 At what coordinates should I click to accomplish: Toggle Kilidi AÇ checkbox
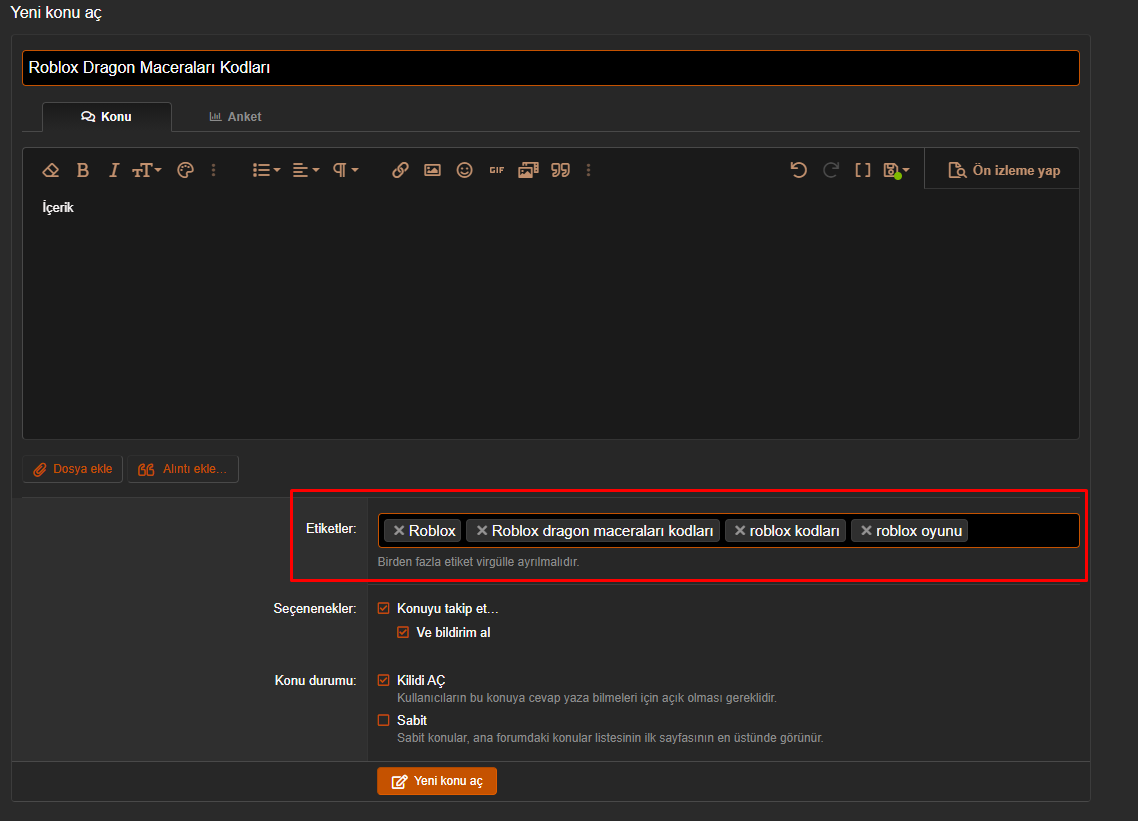tap(383, 680)
